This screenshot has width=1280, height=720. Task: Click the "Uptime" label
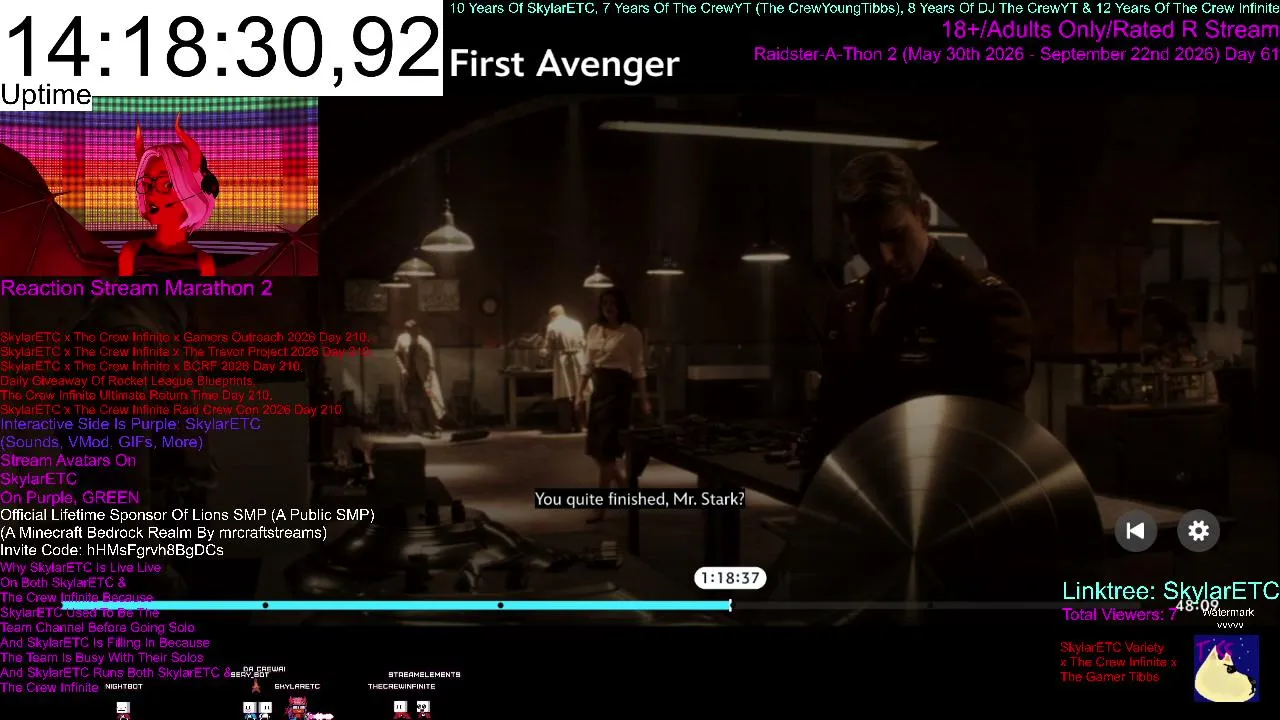[46, 95]
